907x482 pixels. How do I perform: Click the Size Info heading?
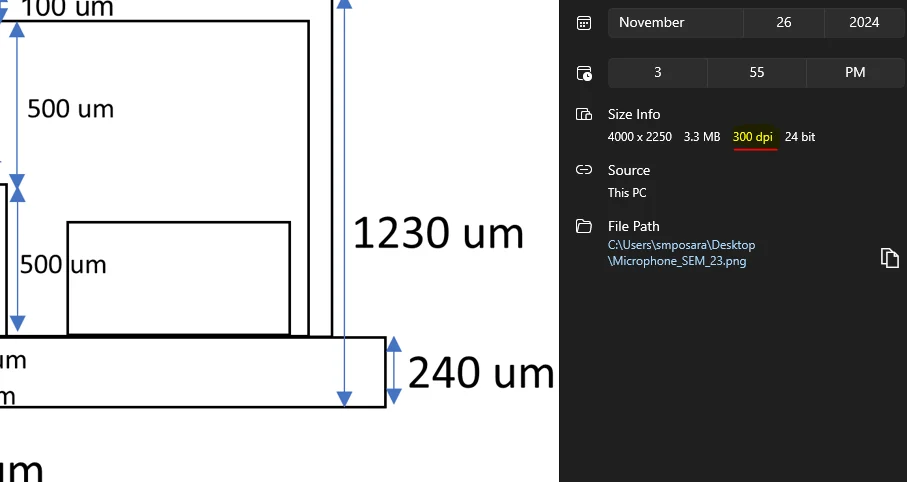point(634,114)
